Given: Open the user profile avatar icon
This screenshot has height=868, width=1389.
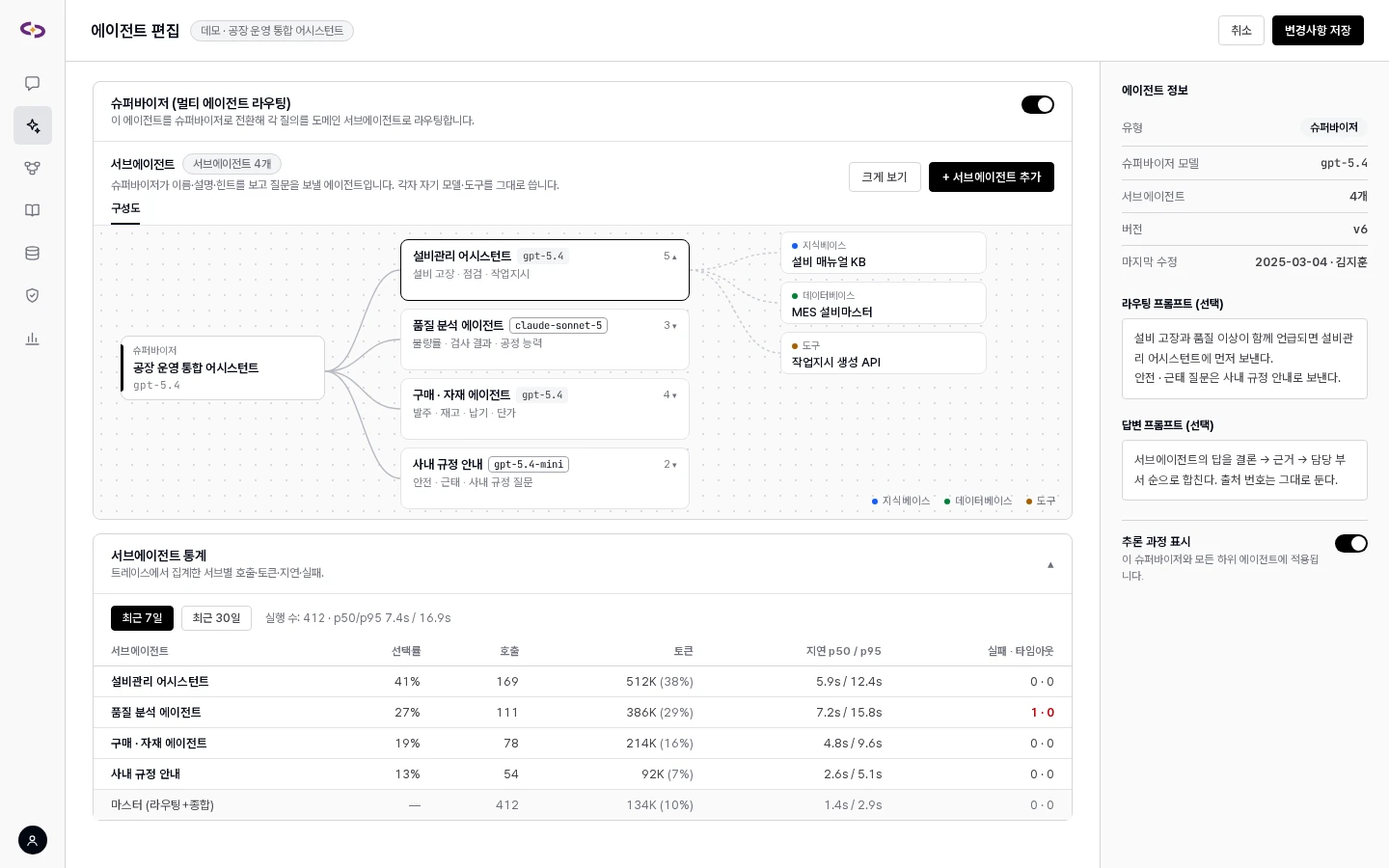Looking at the screenshot, I should click(32, 840).
